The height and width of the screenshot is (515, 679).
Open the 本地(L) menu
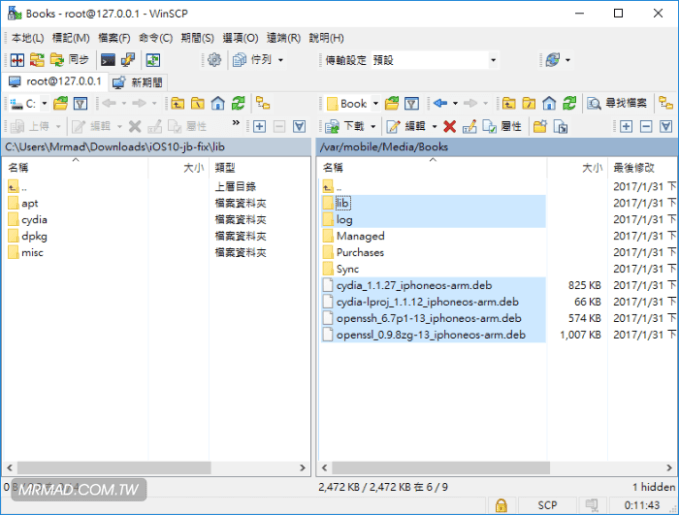pos(27,38)
